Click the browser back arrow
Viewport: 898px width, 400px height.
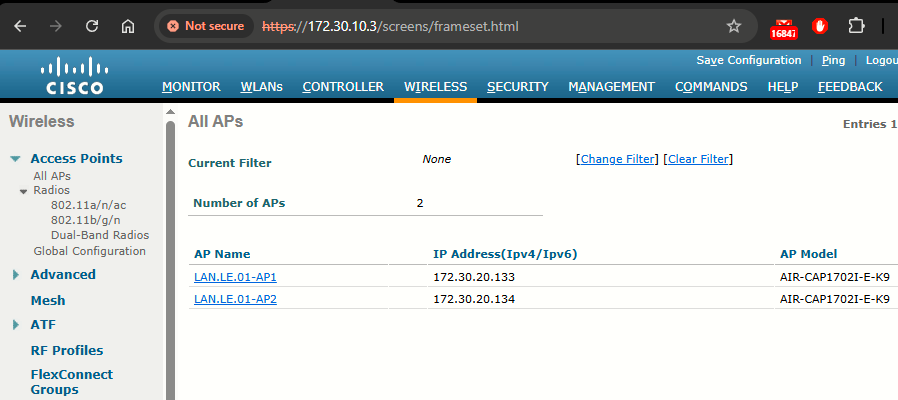pos(20,26)
